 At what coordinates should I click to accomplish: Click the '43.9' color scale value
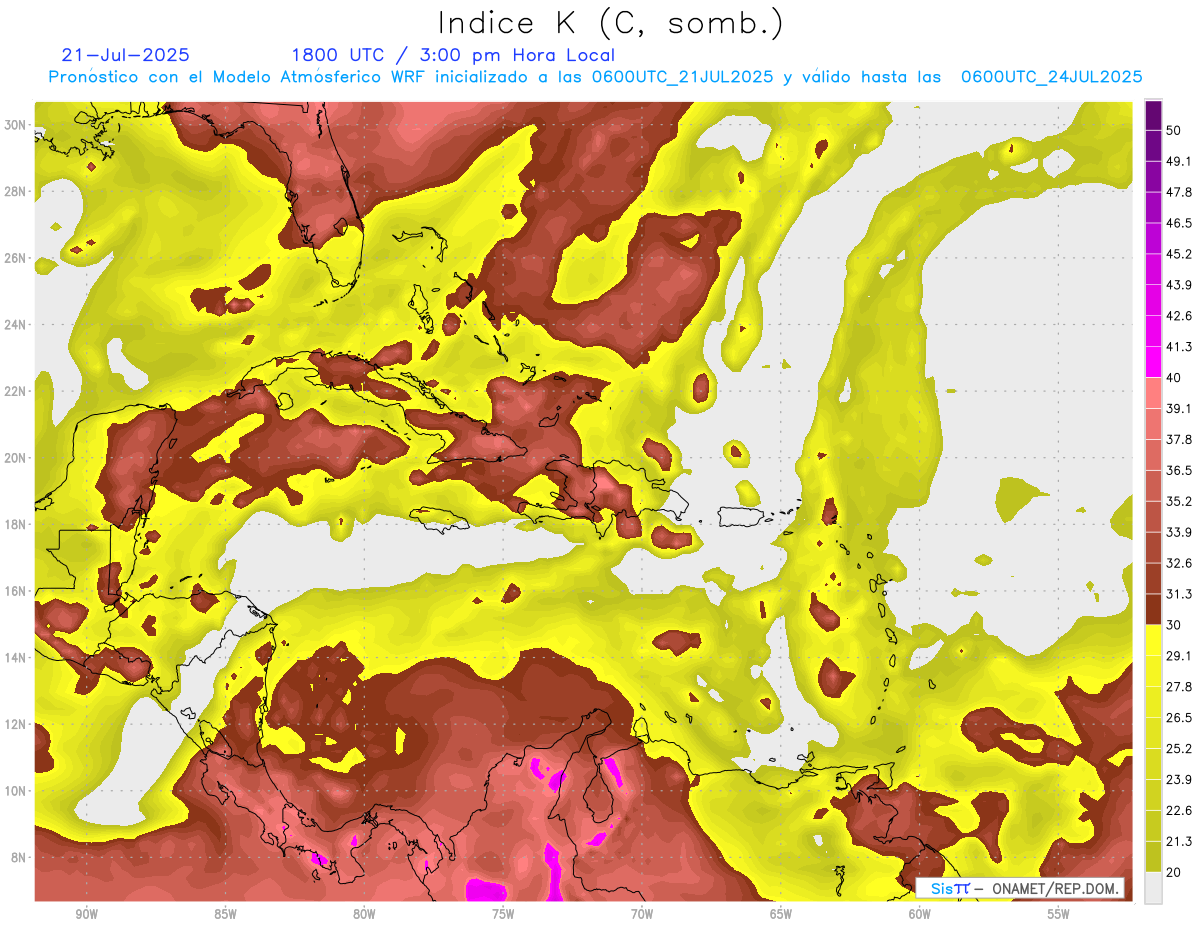1179,285
